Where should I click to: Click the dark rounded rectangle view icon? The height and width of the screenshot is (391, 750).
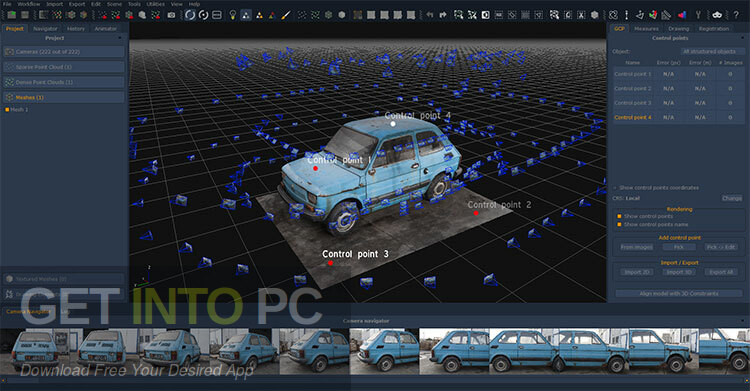217,15
